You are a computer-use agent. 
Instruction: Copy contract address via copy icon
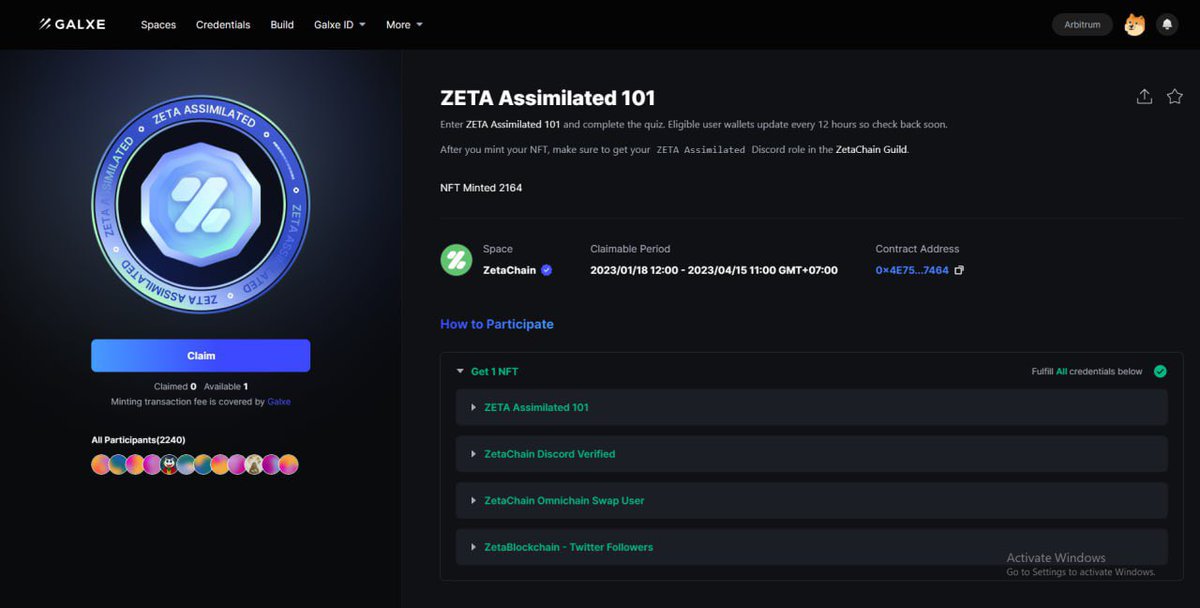pos(957,270)
